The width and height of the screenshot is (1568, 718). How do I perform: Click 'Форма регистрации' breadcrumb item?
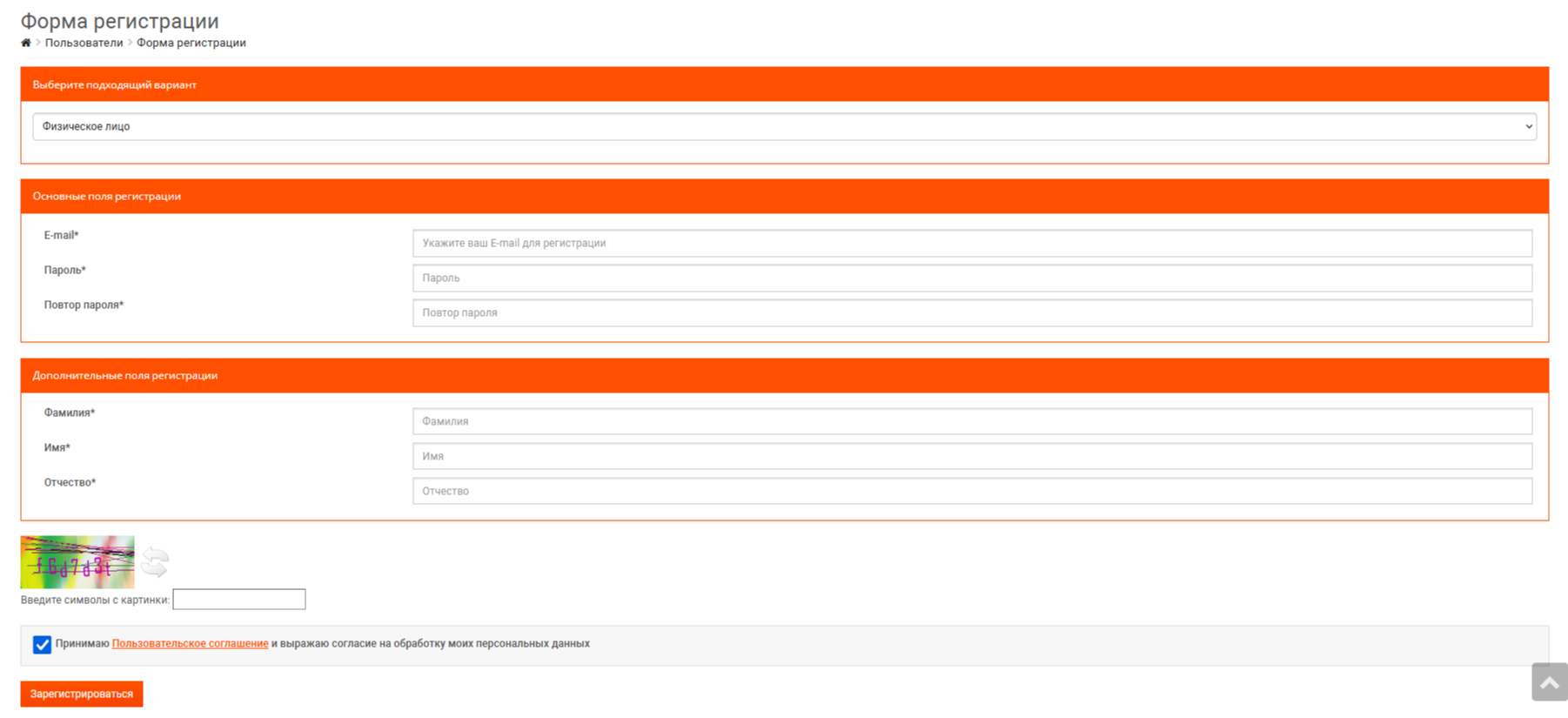pyautogui.click(x=191, y=43)
